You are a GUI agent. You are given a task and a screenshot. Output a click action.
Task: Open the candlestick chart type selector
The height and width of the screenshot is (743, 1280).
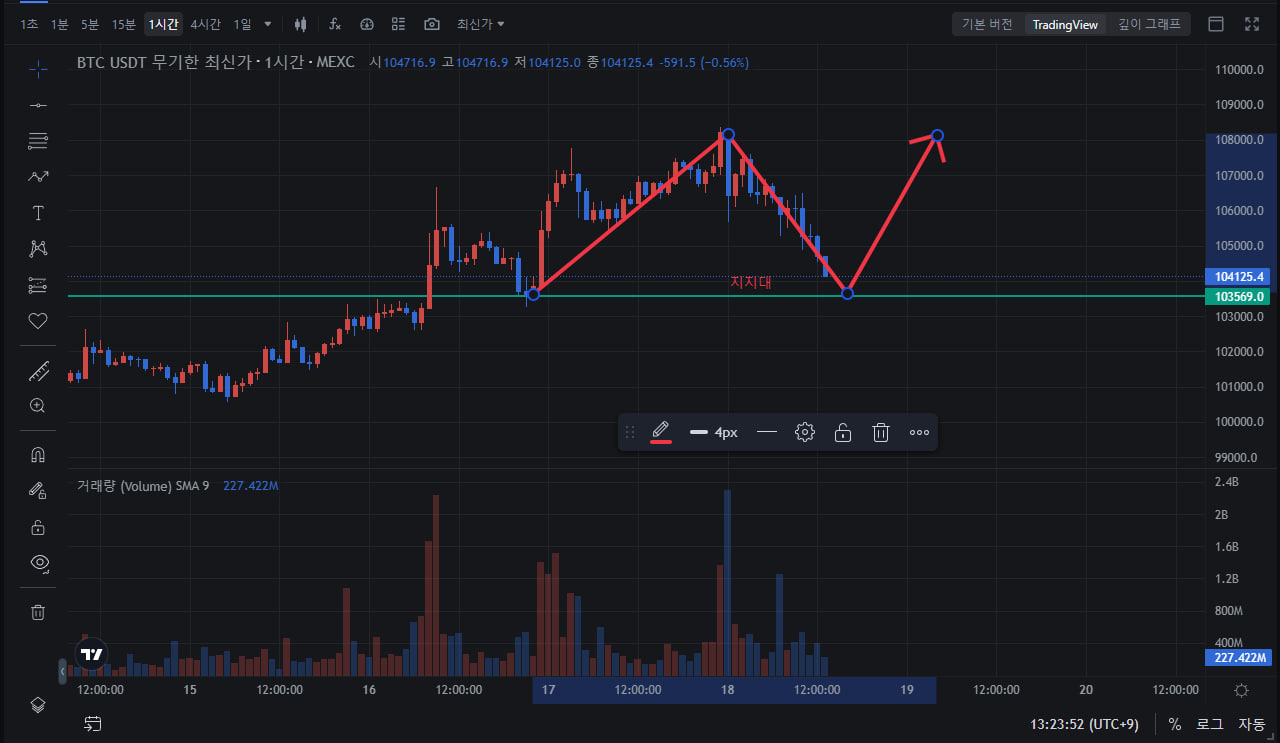[300, 24]
